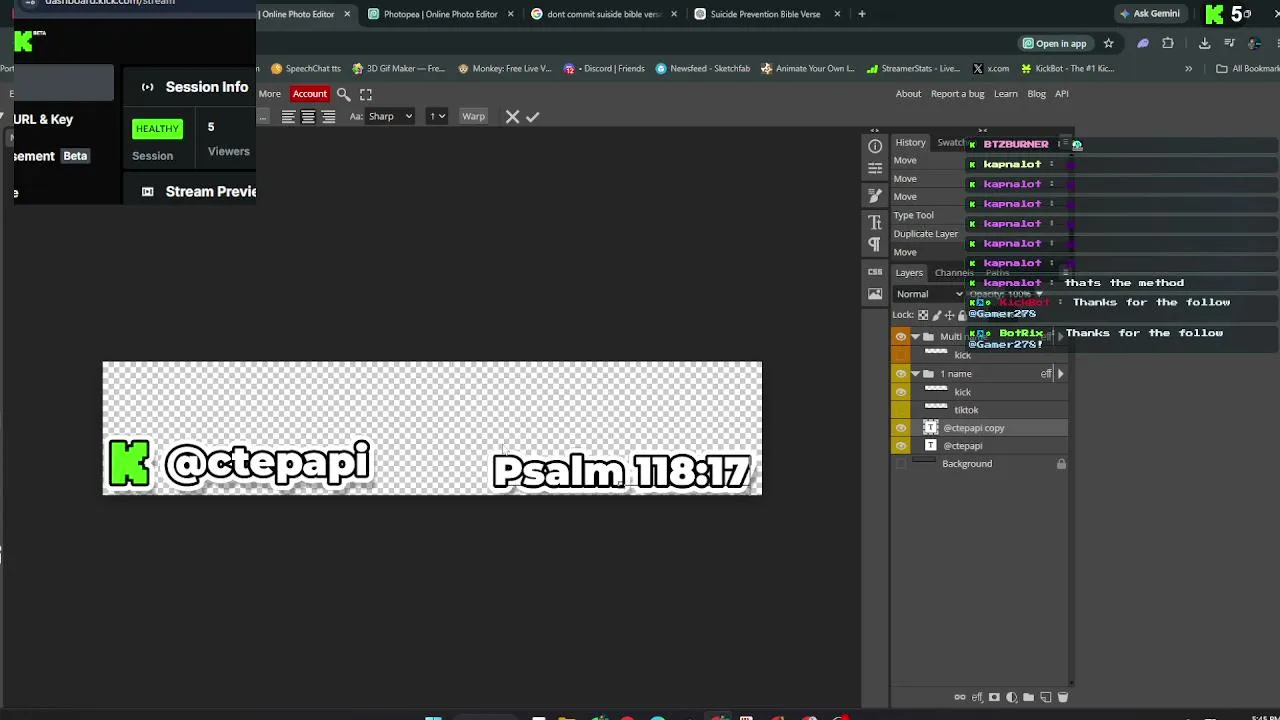The width and height of the screenshot is (1280, 720).
Task: Lock image pixels brush icon
Action: [936, 315]
